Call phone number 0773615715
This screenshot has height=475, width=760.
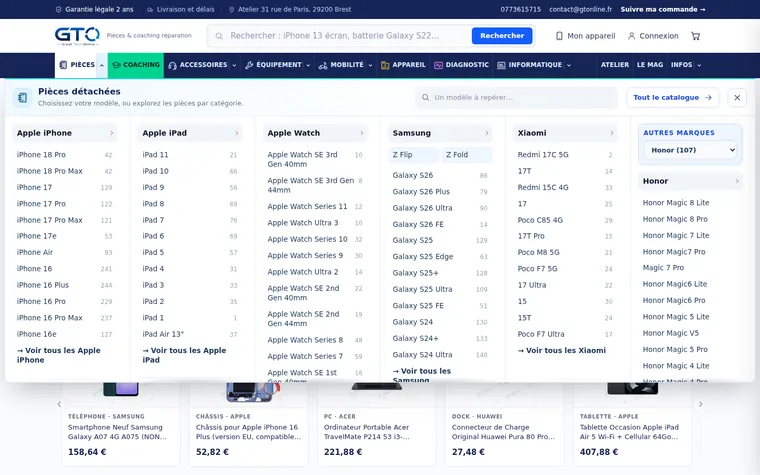tap(521, 9)
